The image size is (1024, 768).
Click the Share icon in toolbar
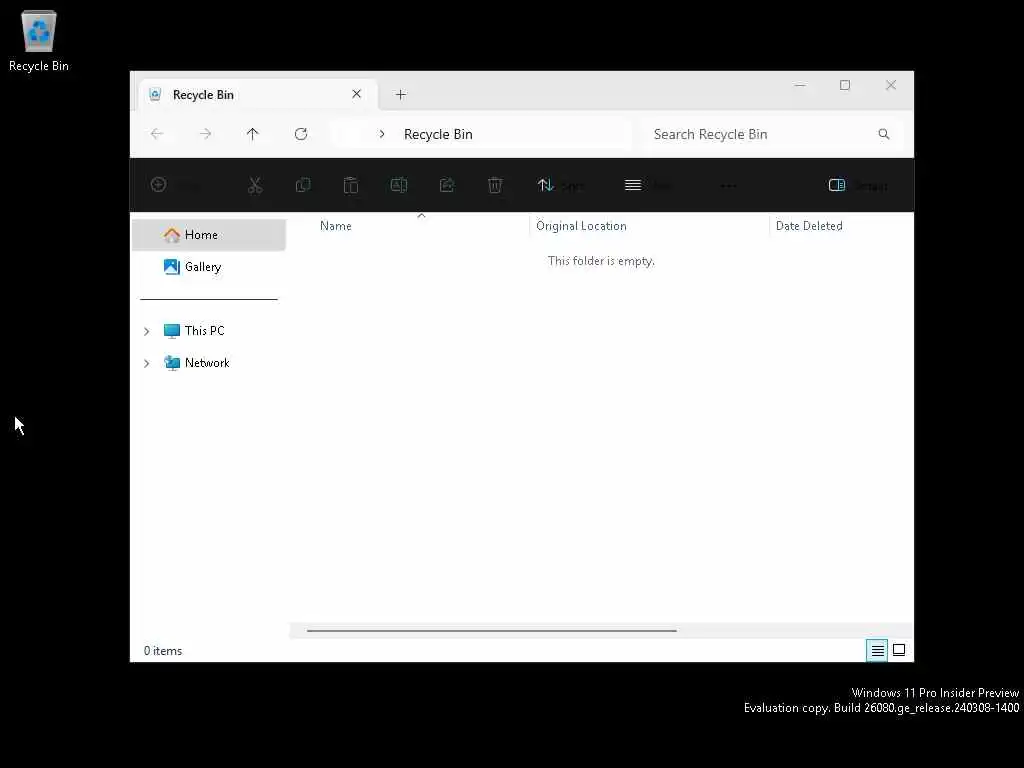tap(447, 185)
